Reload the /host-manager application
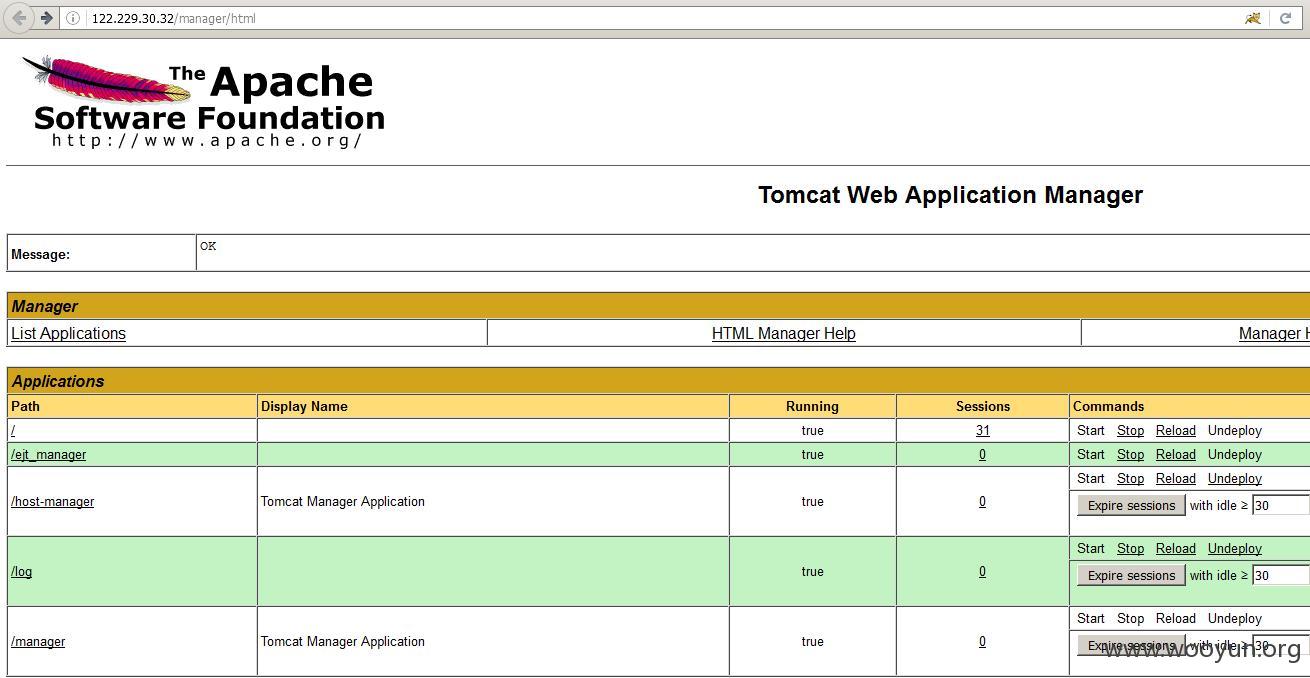Screen dimensions: 1310x678 click(x=1175, y=478)
